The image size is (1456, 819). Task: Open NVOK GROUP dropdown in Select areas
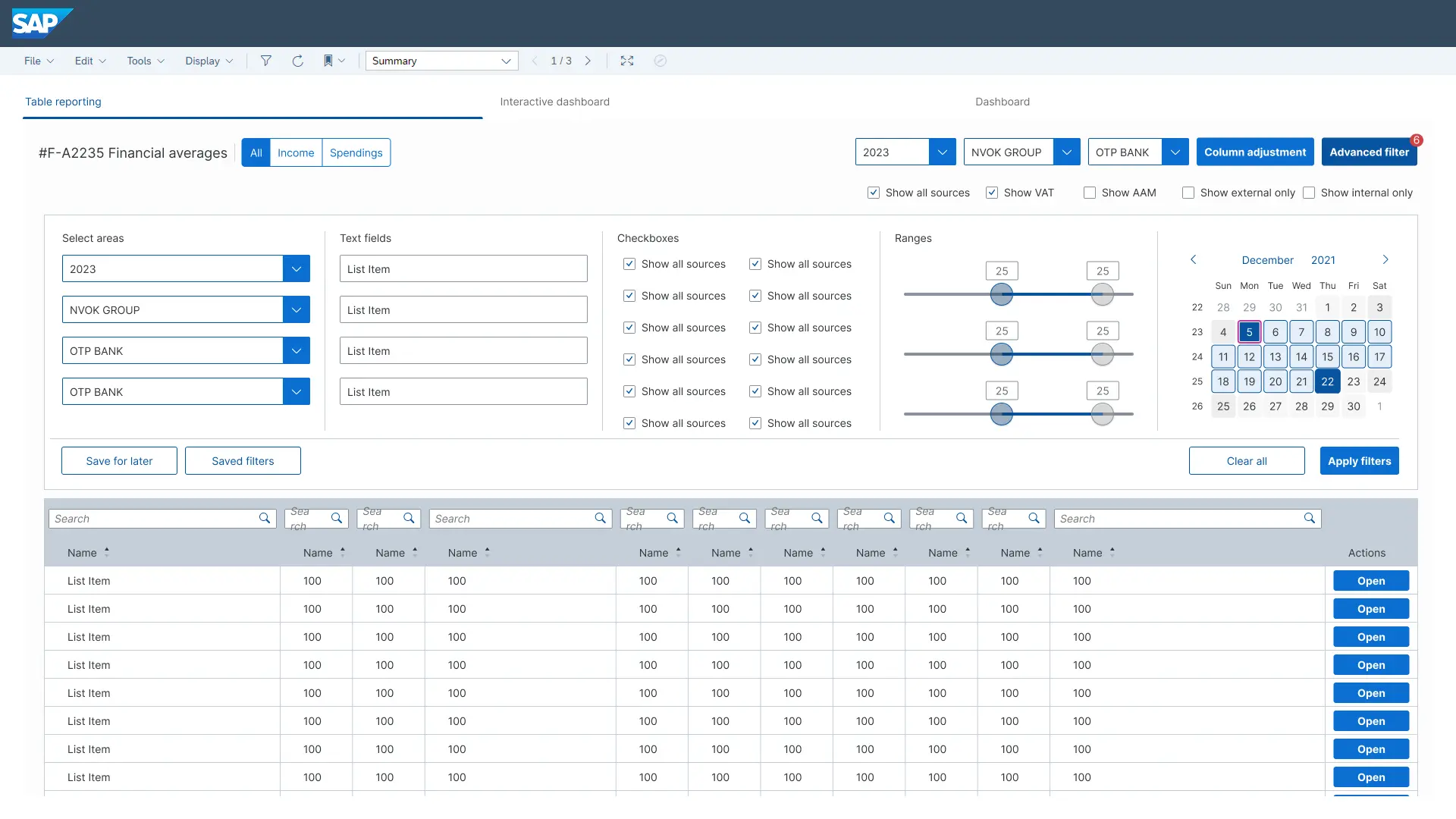297,310
